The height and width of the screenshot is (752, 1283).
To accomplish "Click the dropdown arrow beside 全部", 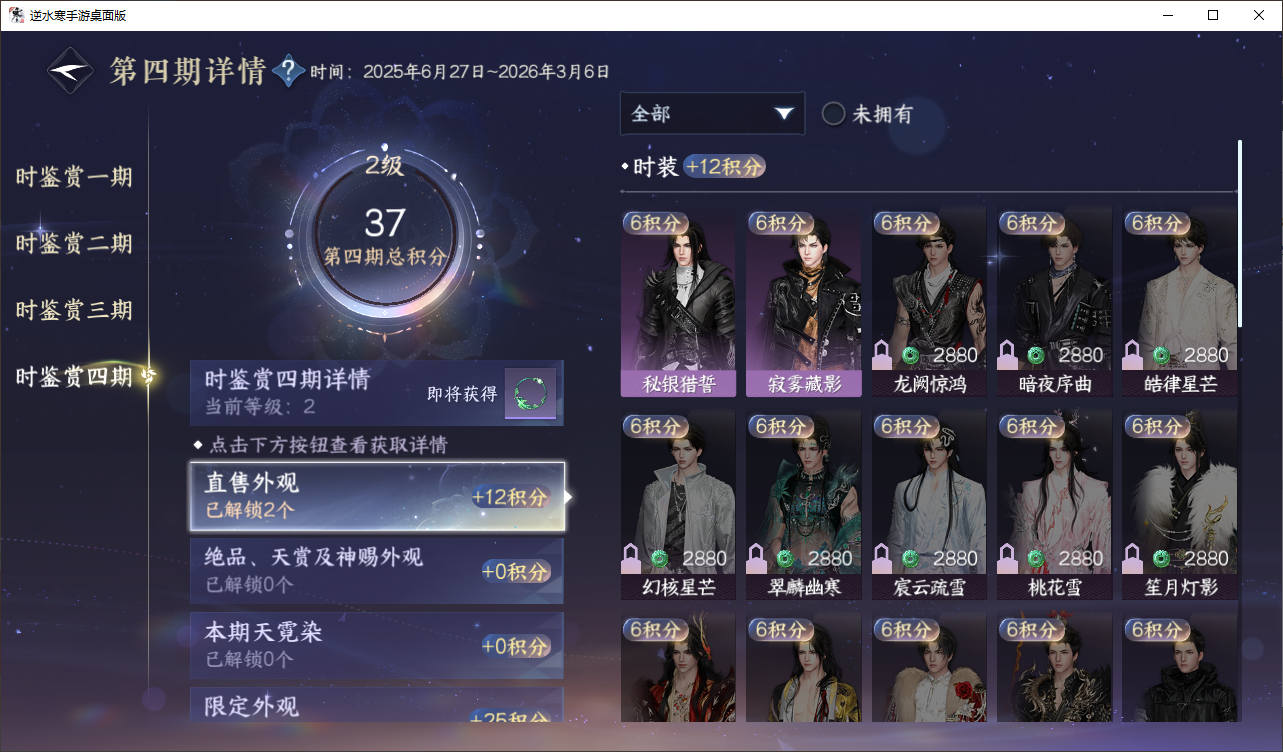I will 784,114.
